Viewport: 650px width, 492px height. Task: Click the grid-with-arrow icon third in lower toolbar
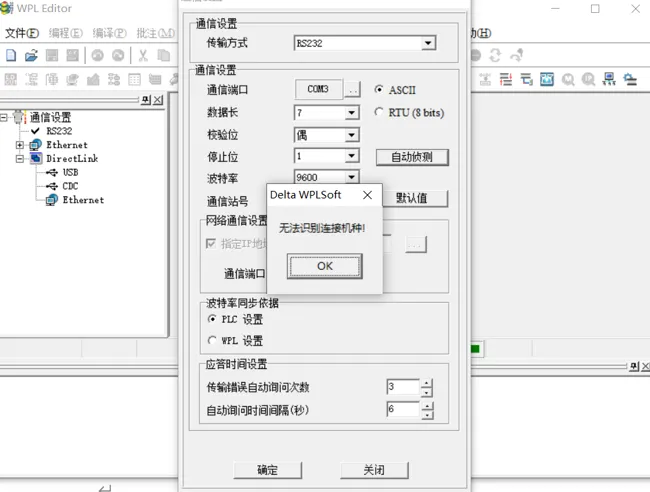(x=52, y=79)
